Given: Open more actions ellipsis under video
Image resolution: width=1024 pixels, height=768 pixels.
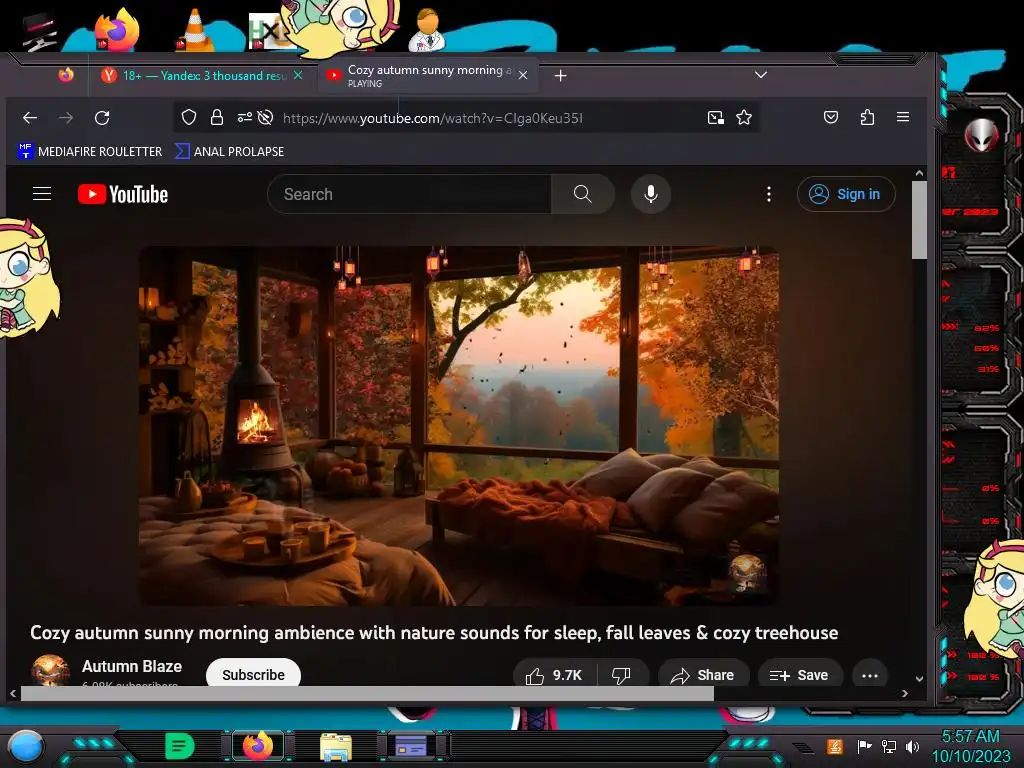Looking at the screenshot, I should pos(869,675).
